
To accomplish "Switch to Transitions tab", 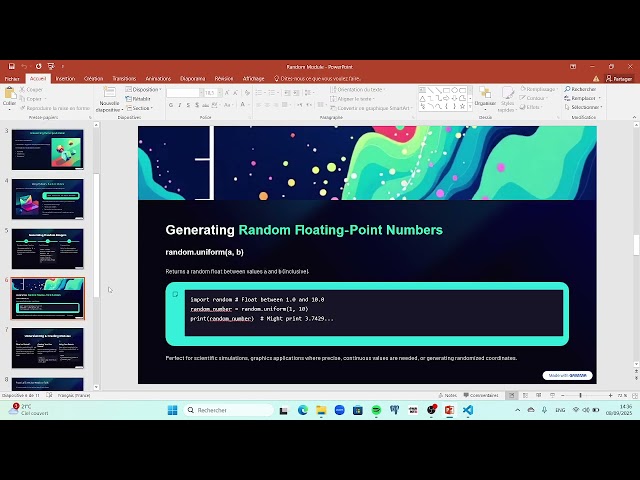I will point(124,78).
